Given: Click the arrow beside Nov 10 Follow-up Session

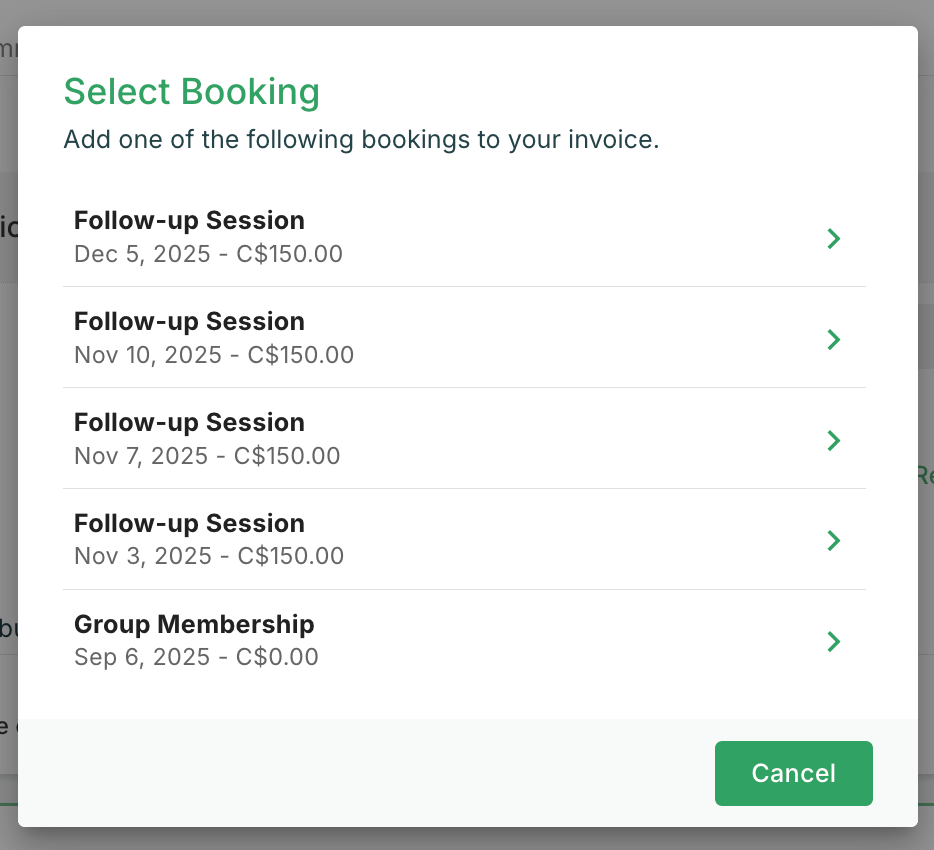Looking at the screenshot, I should pyautogui.click(x=834, y=339).
